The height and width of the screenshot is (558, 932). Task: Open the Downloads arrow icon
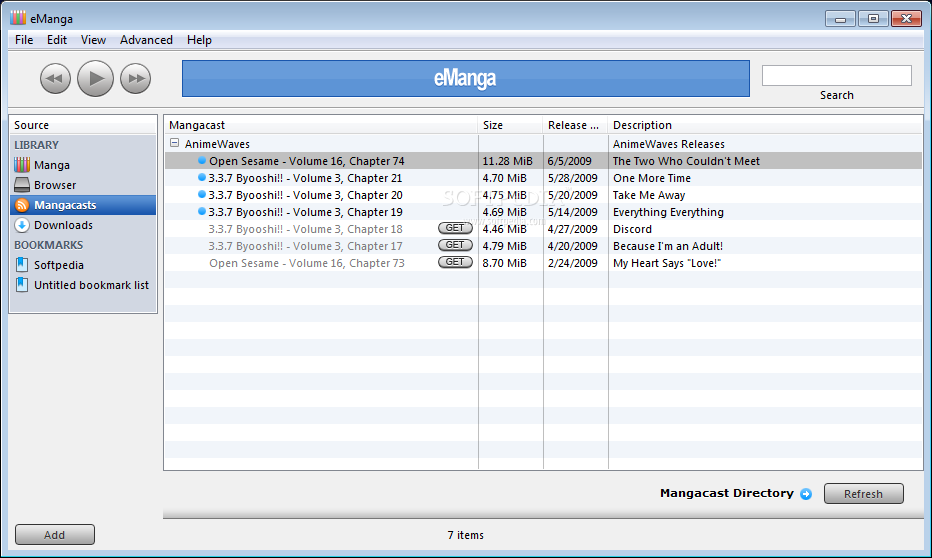point(22,225)
